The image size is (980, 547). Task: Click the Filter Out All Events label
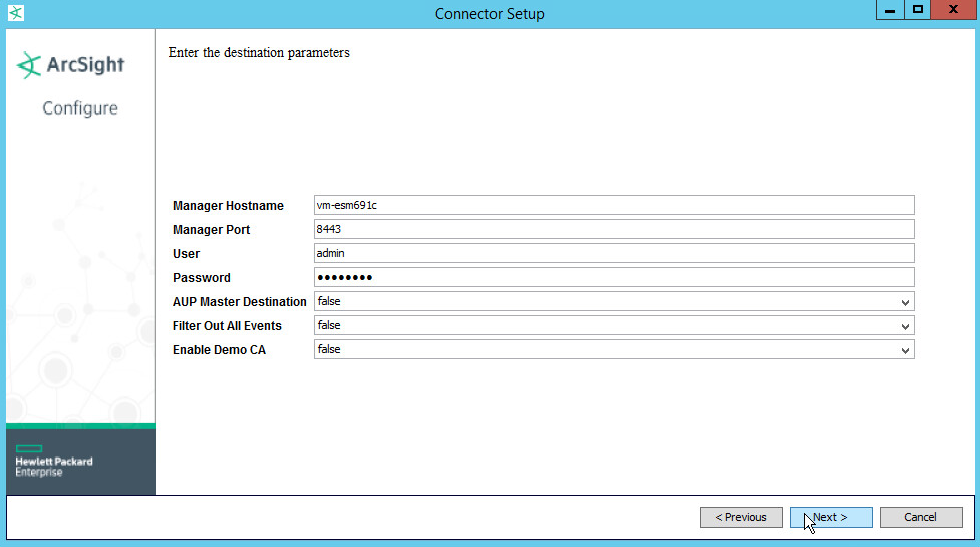coord(227,326)
